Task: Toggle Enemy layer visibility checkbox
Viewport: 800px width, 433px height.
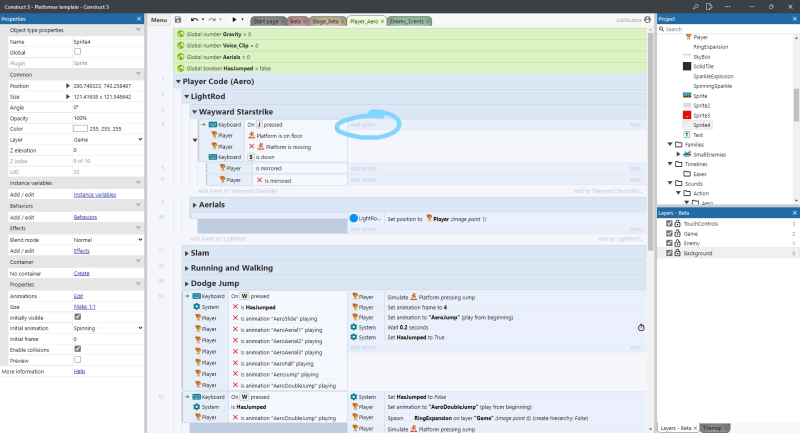Action: pyautogui.click(x=669, y=243)
